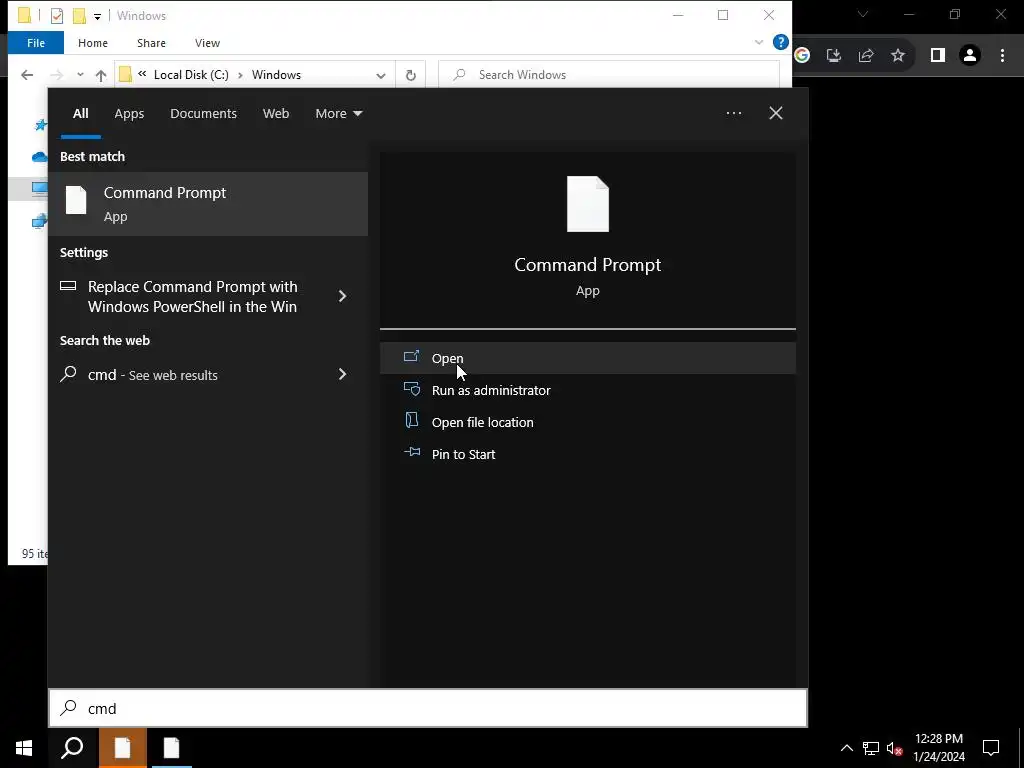
Task: Click the search box containing cmd
Action: point(428,708)
